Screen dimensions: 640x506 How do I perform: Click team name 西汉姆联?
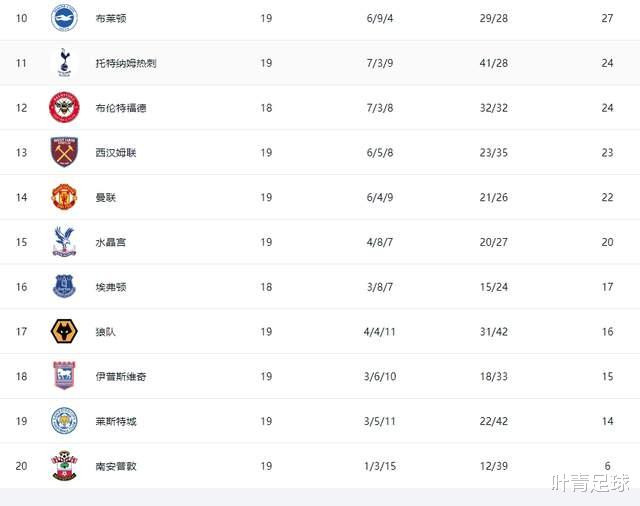click(x=116, y=153)
